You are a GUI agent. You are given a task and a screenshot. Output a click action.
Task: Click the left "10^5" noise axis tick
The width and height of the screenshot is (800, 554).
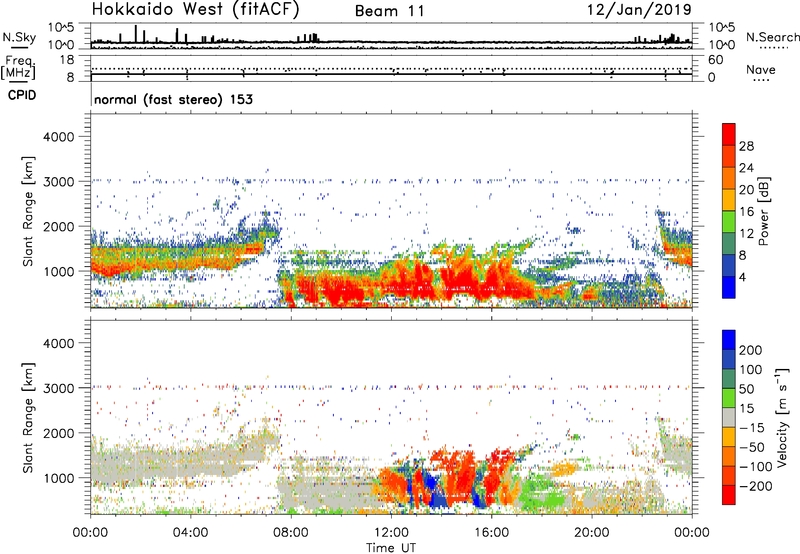[61, 27]
